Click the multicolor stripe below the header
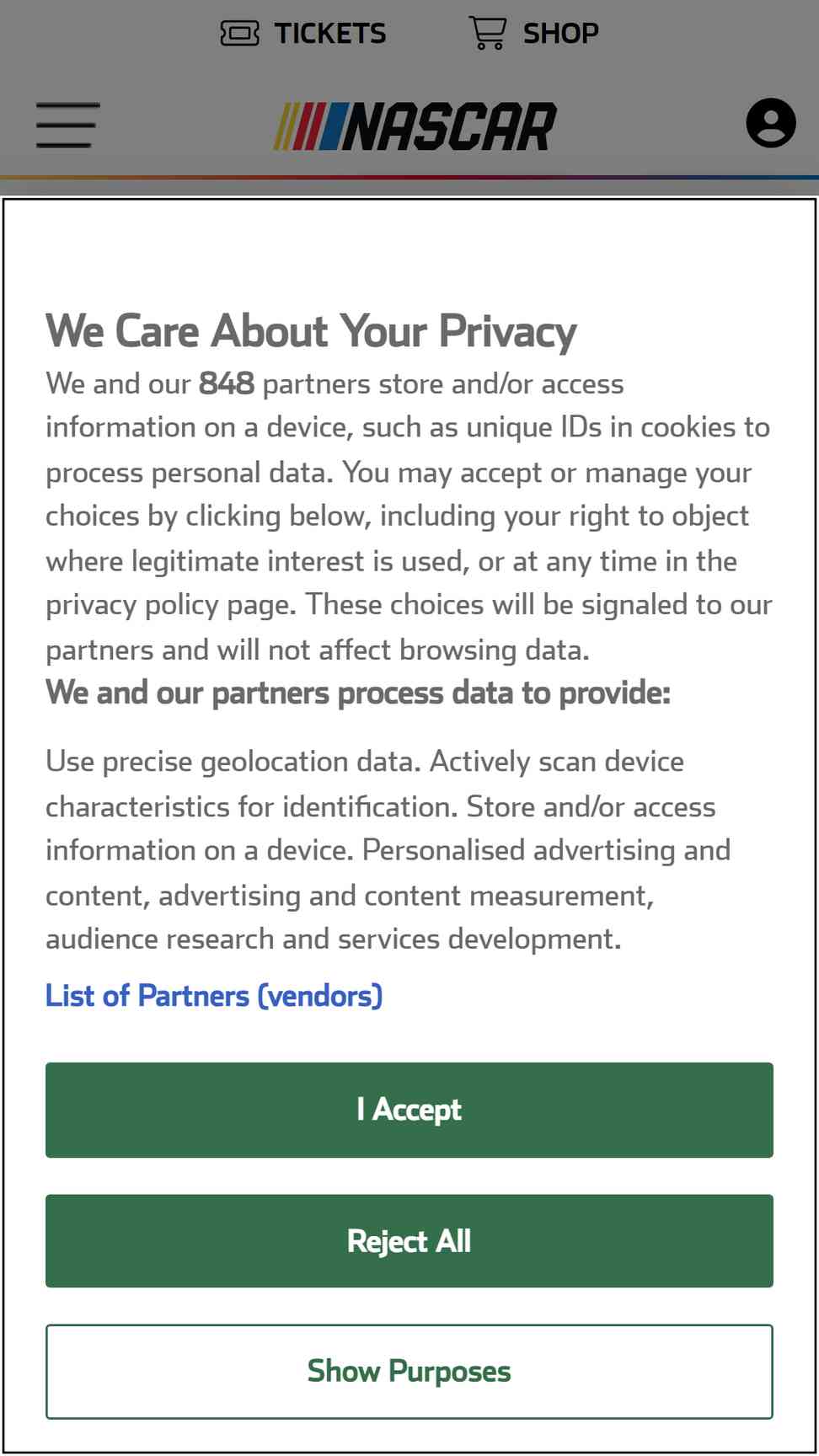 click(x=409, y=177)
